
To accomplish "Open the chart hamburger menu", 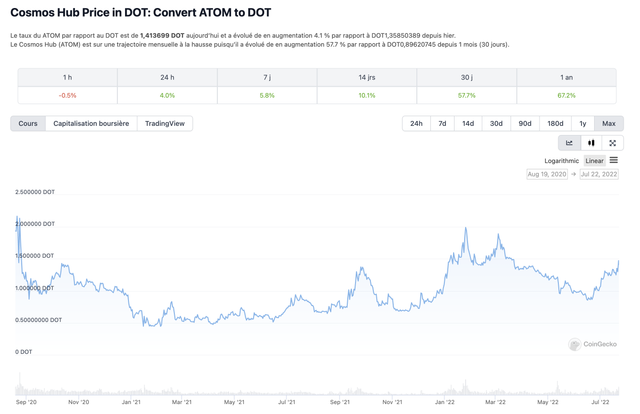I will [613, 160].
